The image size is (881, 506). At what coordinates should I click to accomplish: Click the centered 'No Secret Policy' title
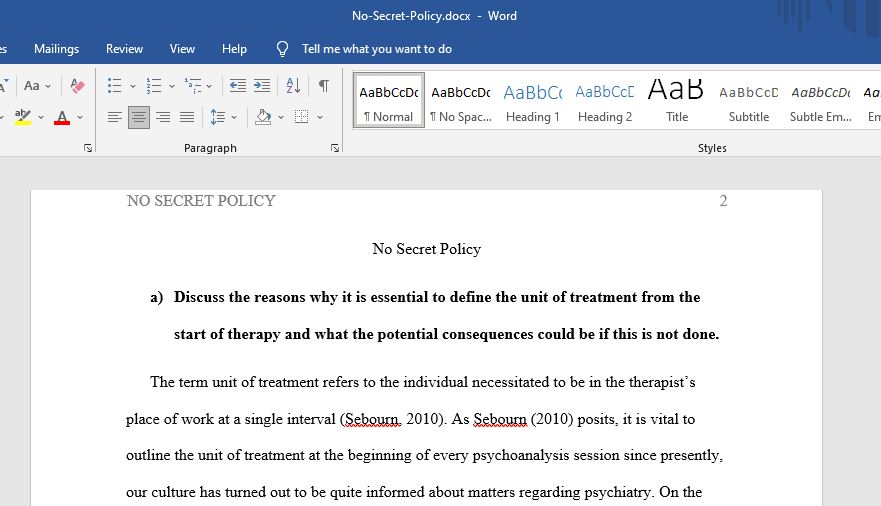426,249
